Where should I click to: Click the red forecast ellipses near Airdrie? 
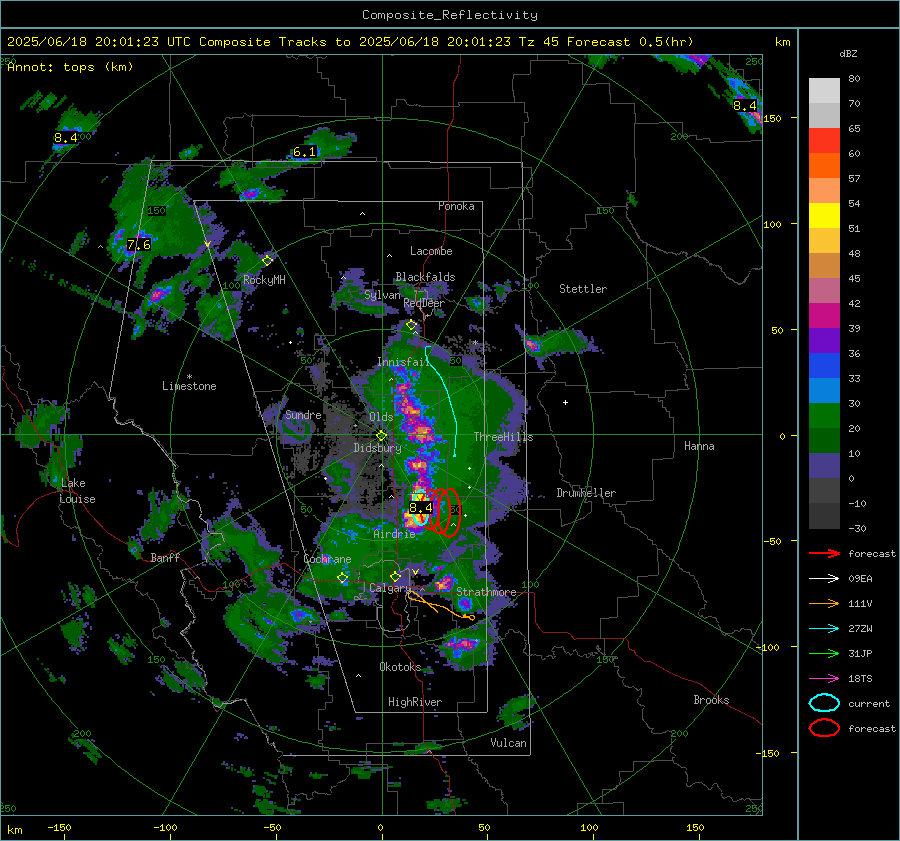pyautogui.click(x=443, y=513)
